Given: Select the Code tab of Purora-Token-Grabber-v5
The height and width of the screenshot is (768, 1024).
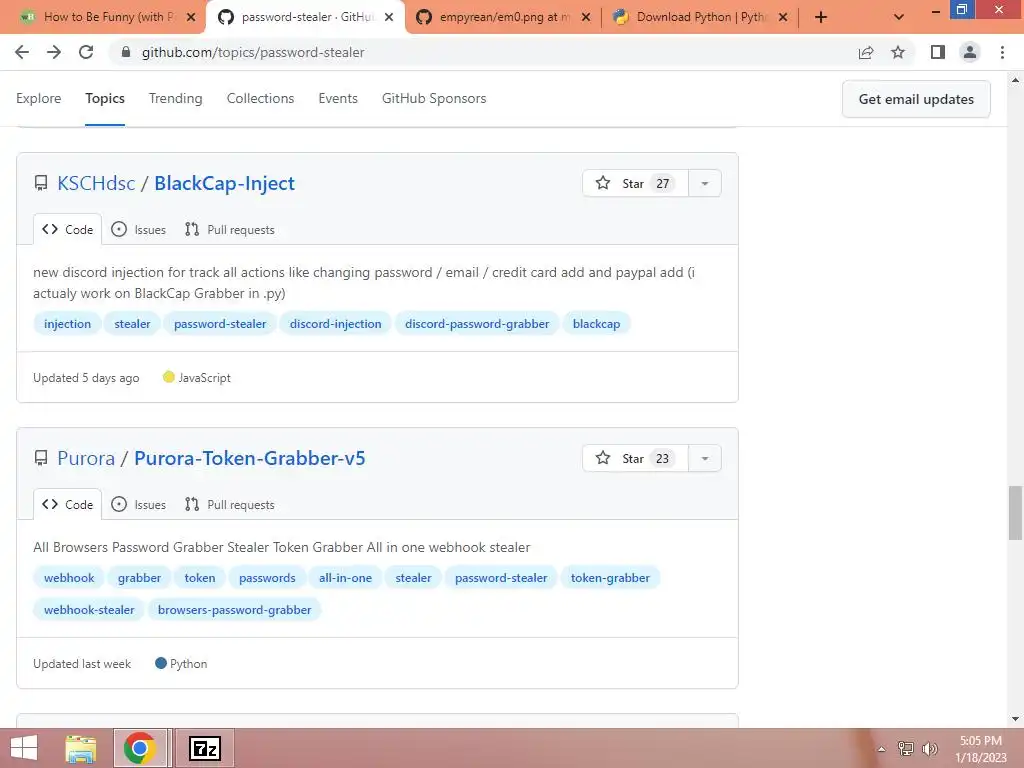Looking at the screenshot, I should pyautogui.click(x=67, y=505).
